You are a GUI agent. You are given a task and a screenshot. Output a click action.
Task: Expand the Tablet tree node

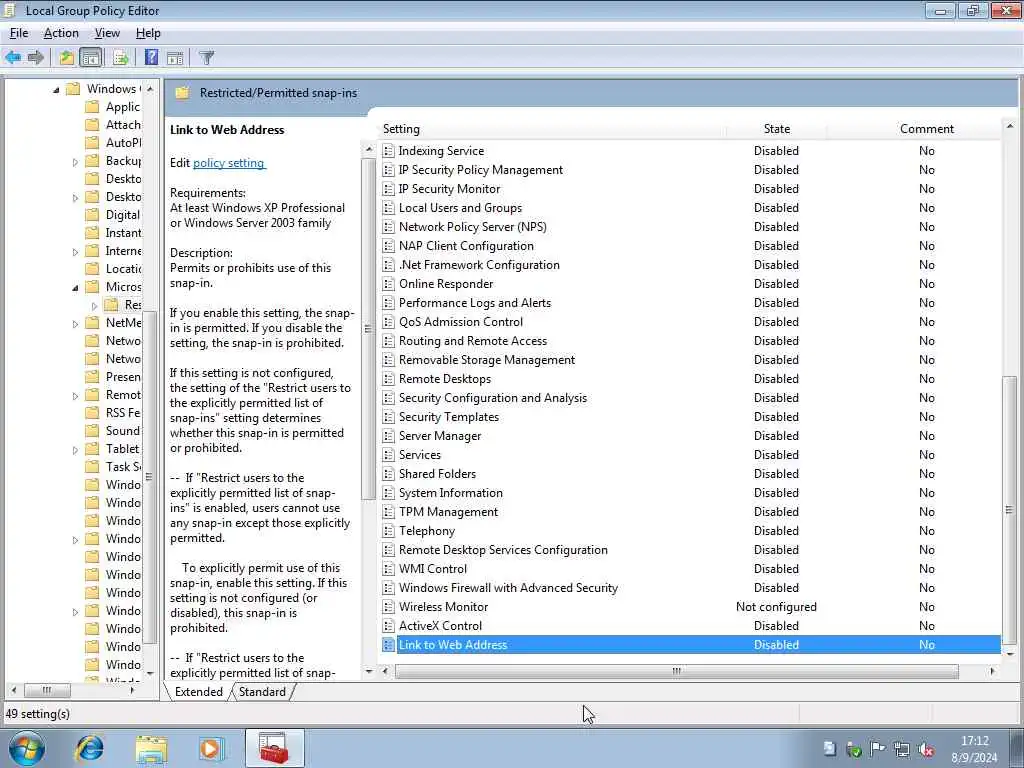[x=75, y=450]
